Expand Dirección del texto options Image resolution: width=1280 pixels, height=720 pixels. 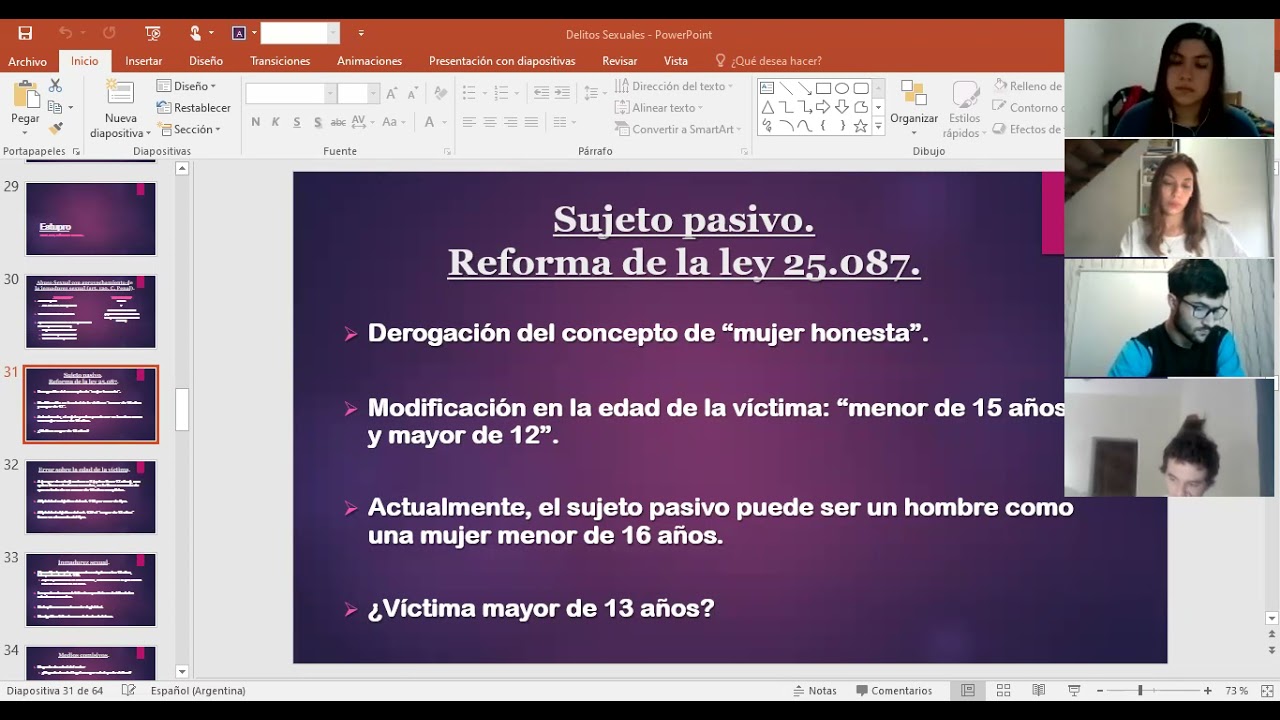674,86
